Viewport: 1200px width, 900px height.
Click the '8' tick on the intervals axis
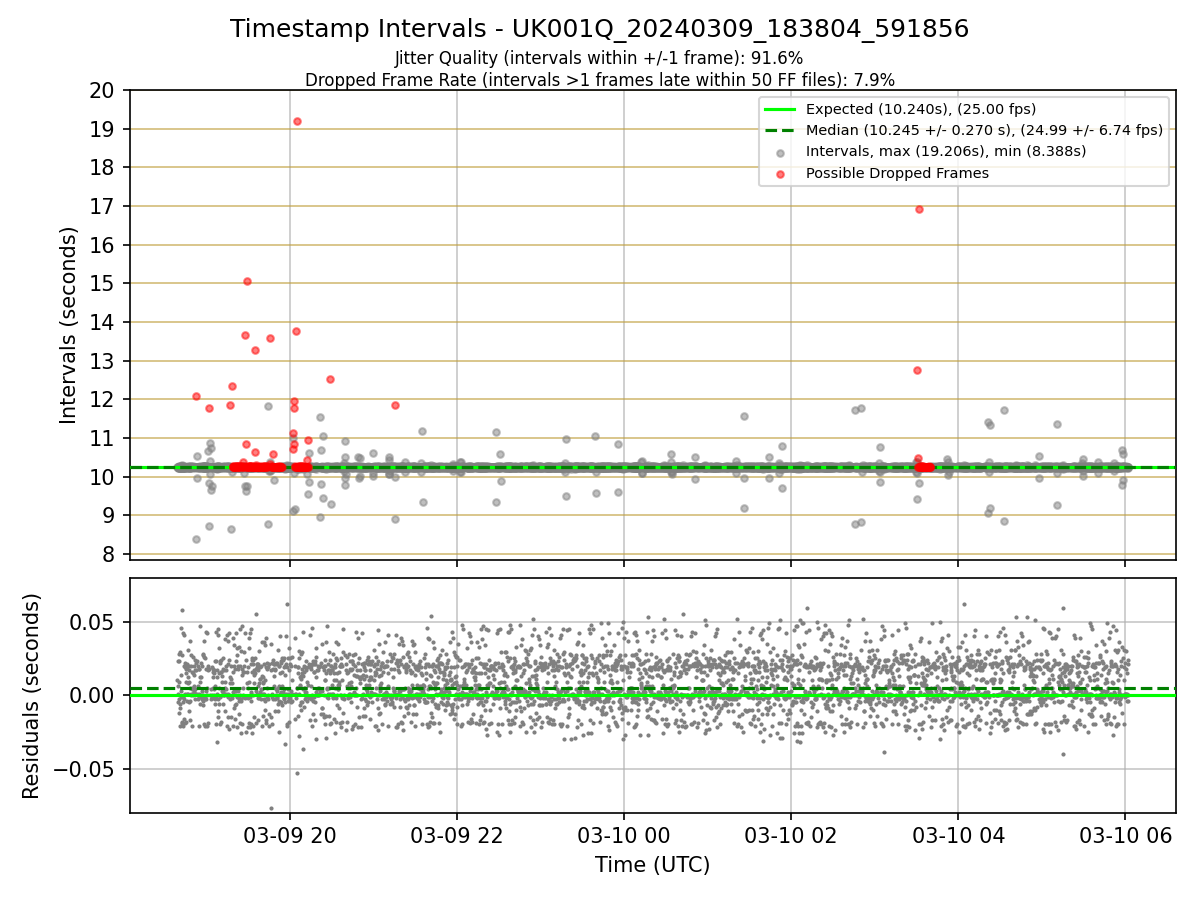point(110,554)
